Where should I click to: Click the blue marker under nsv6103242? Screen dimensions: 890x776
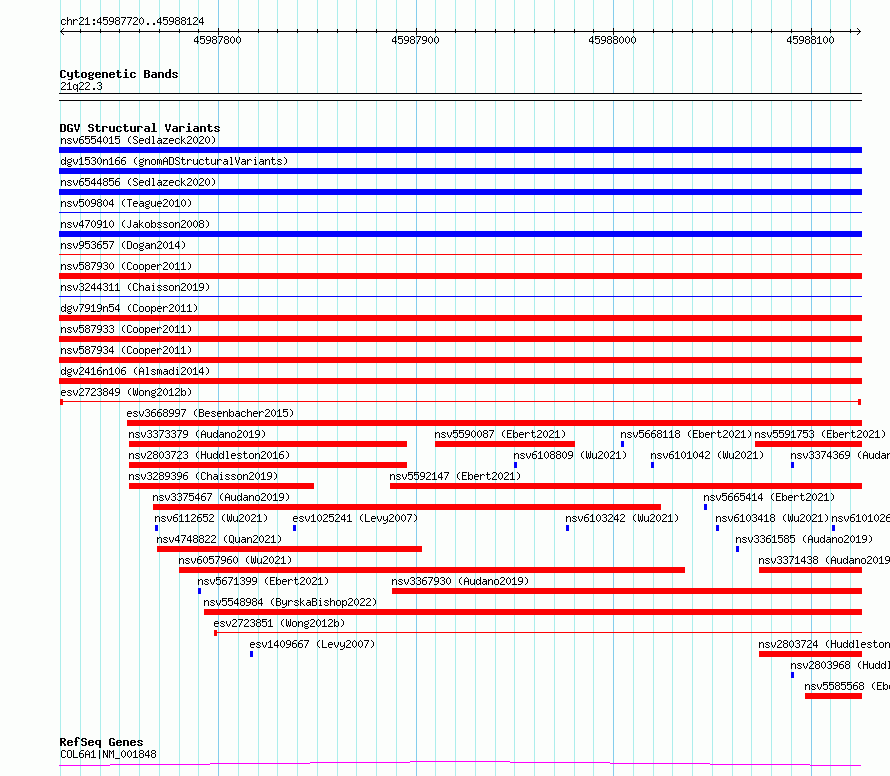567,528
